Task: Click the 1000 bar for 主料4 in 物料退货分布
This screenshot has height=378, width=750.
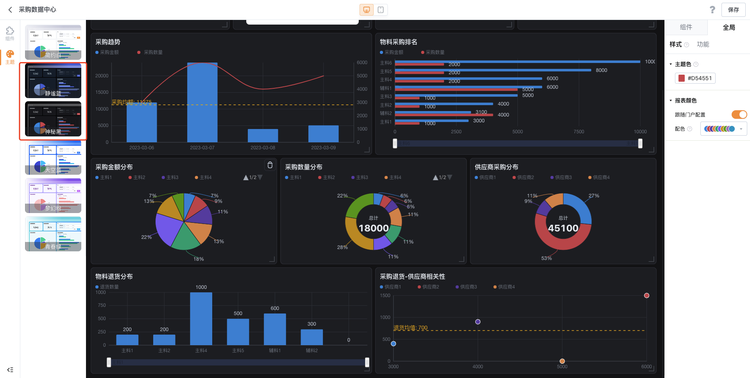Action: point(201,319)
